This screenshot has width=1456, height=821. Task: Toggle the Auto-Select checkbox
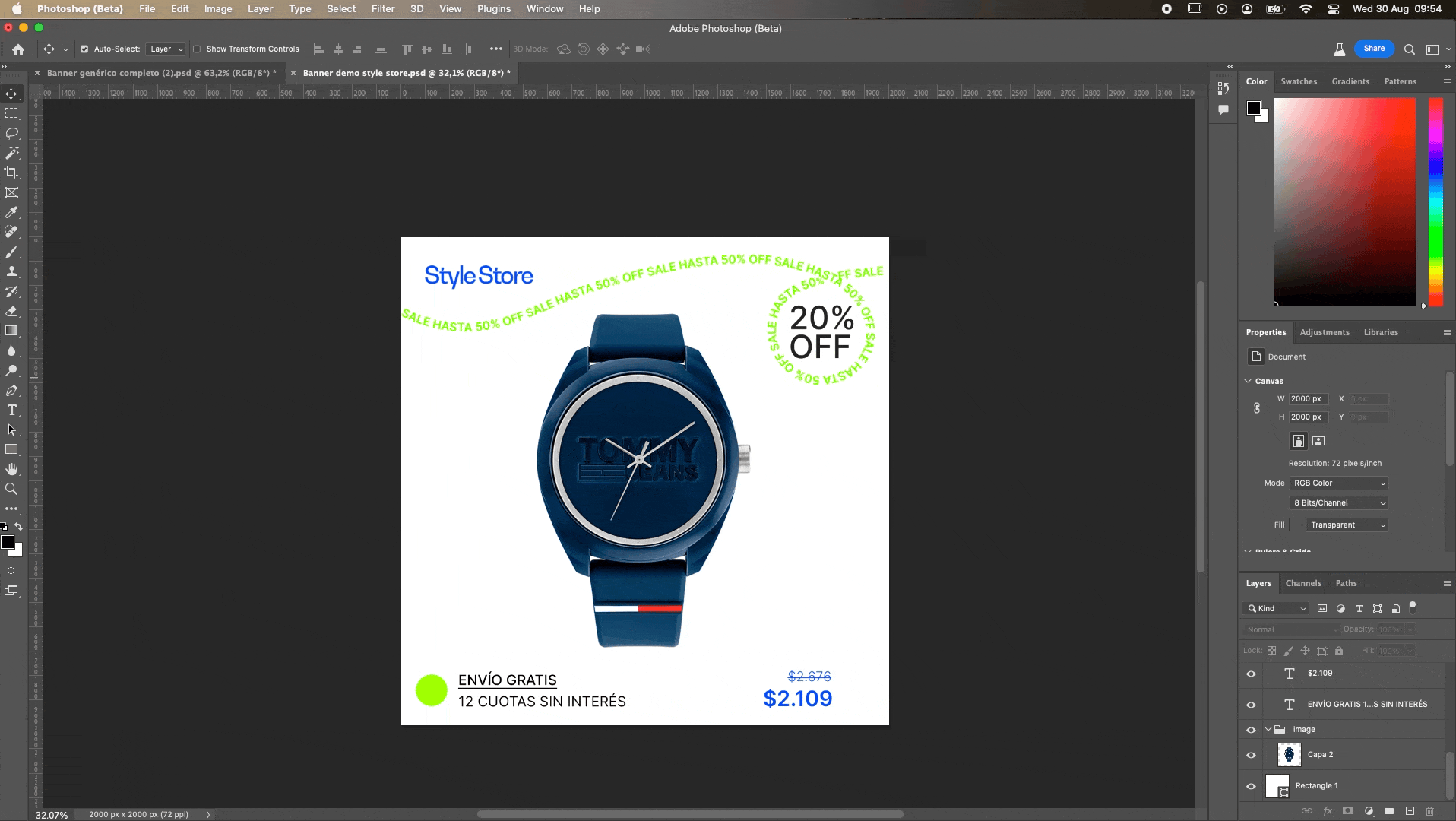tap(84, 49)
